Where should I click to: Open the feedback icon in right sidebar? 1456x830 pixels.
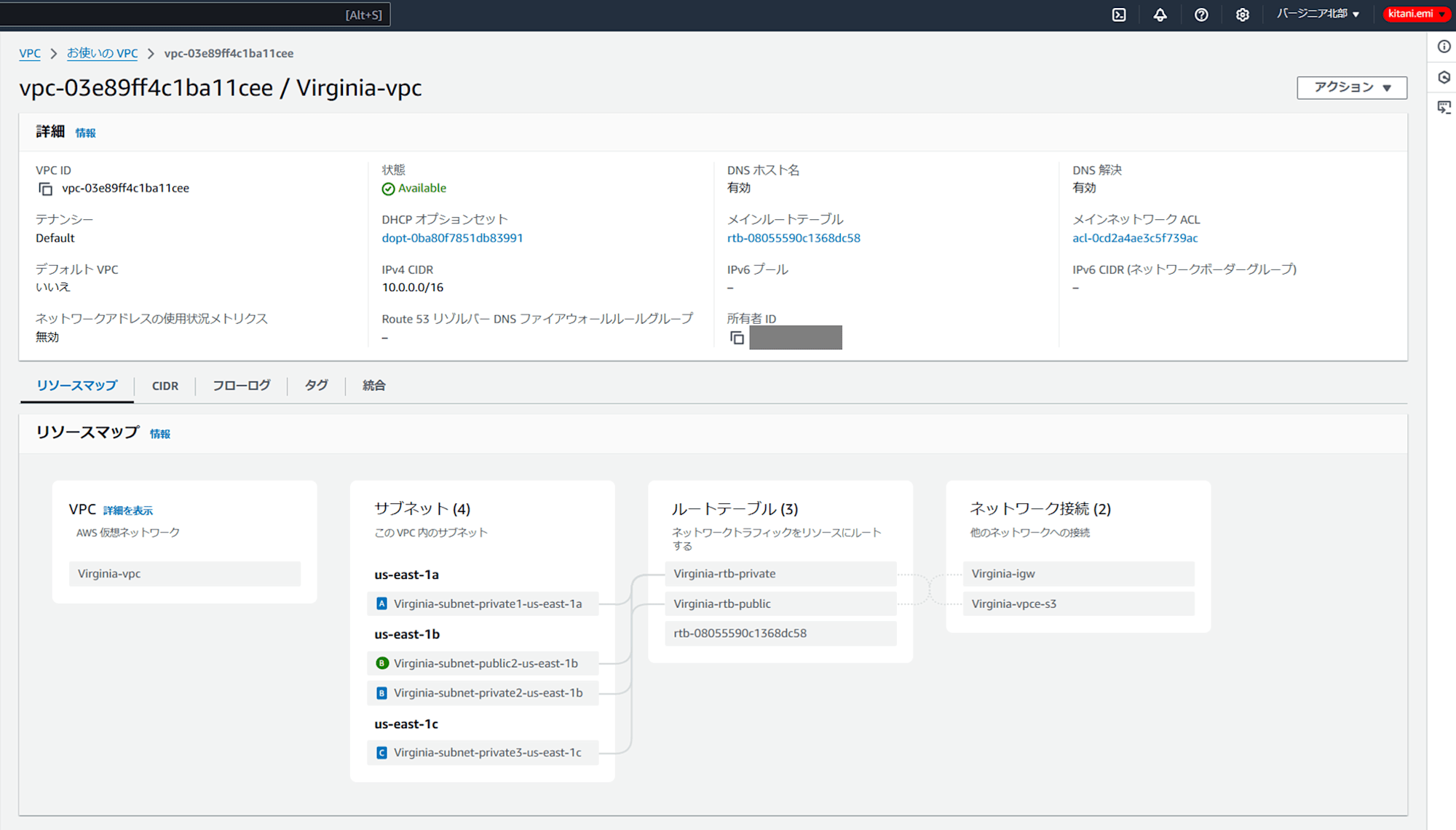[1444, 108]
